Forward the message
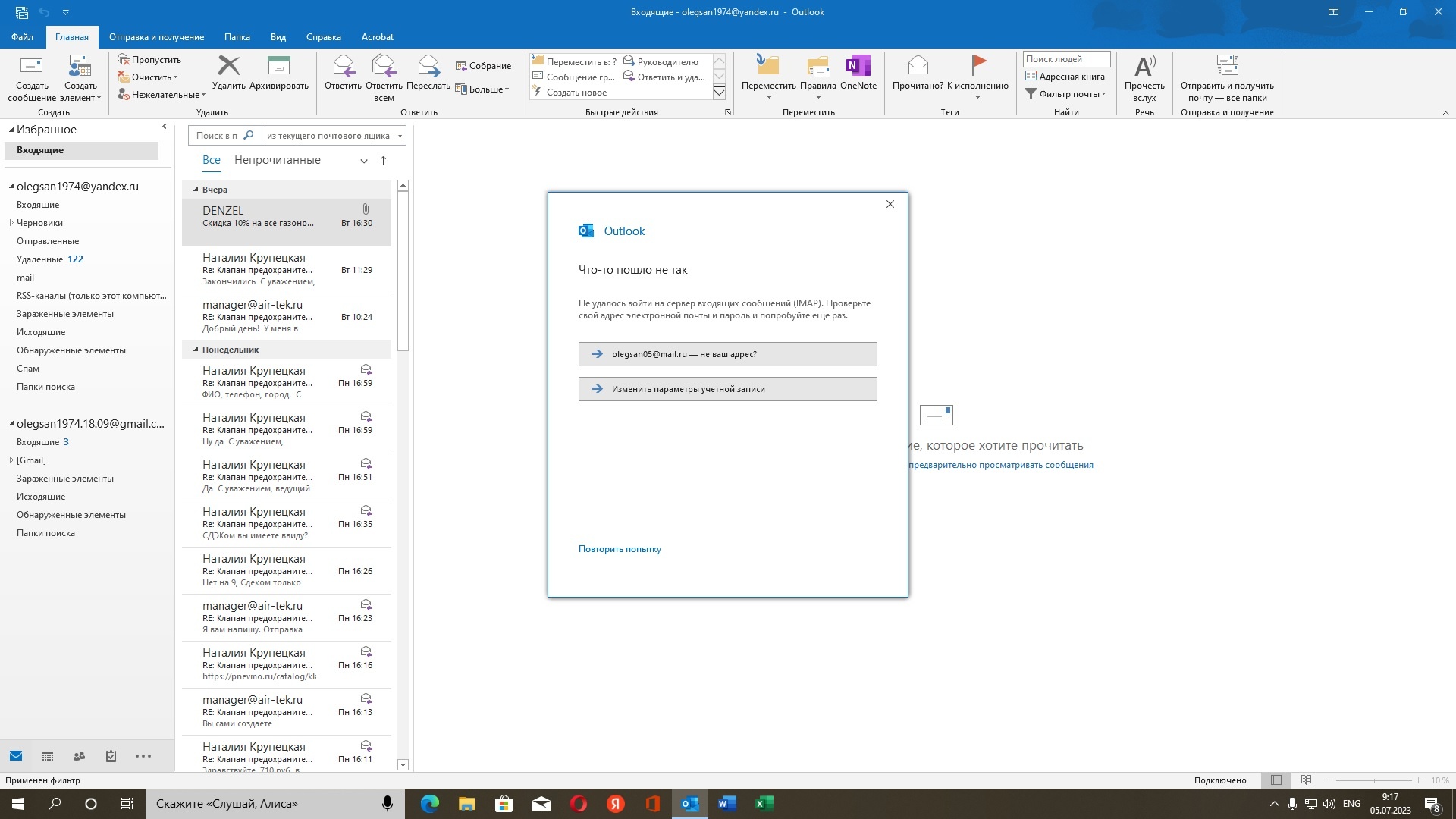Screen dimensions: 1456x819 point(428,74)
